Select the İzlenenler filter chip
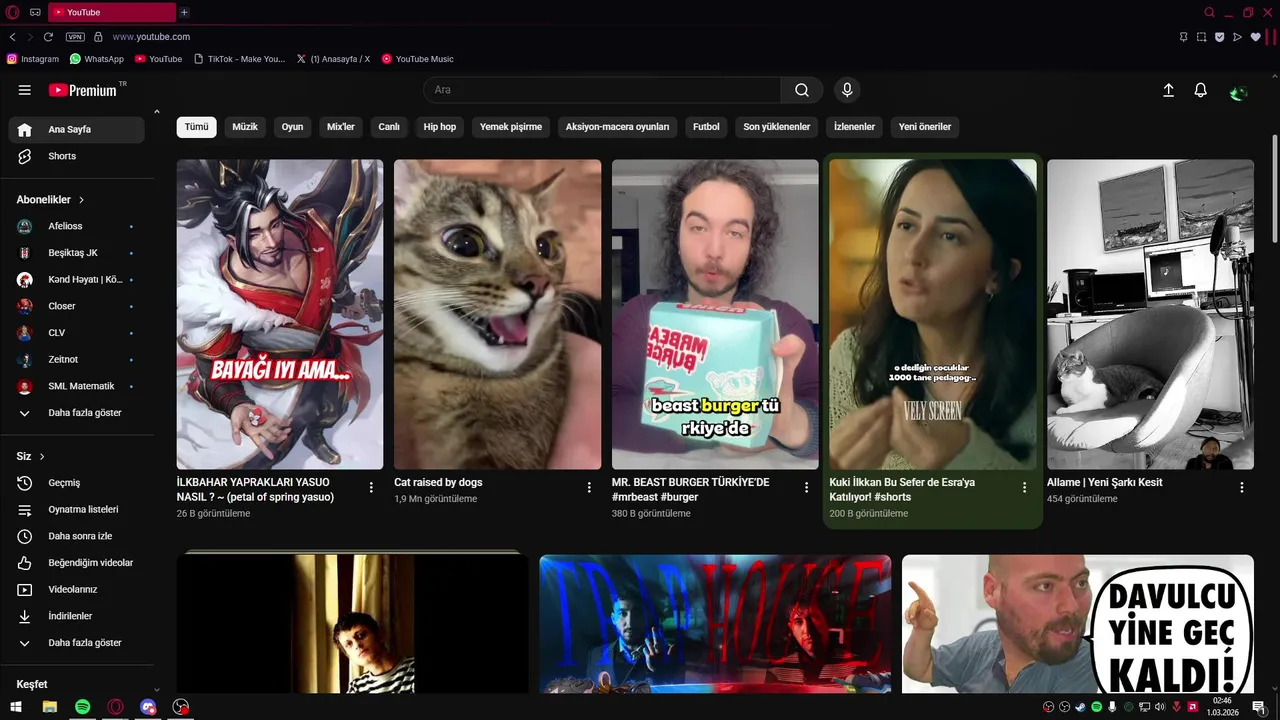This screenshot has width=1280, height=720. tap(854, 127)
